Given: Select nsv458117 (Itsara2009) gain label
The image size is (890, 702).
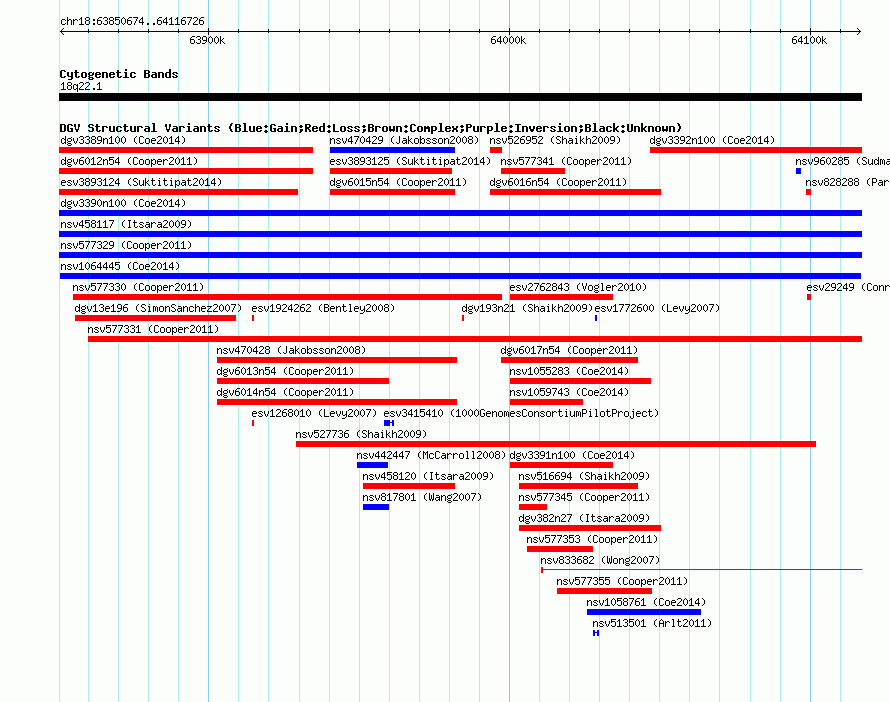Looking at the screenshot, I should (126, 224).
